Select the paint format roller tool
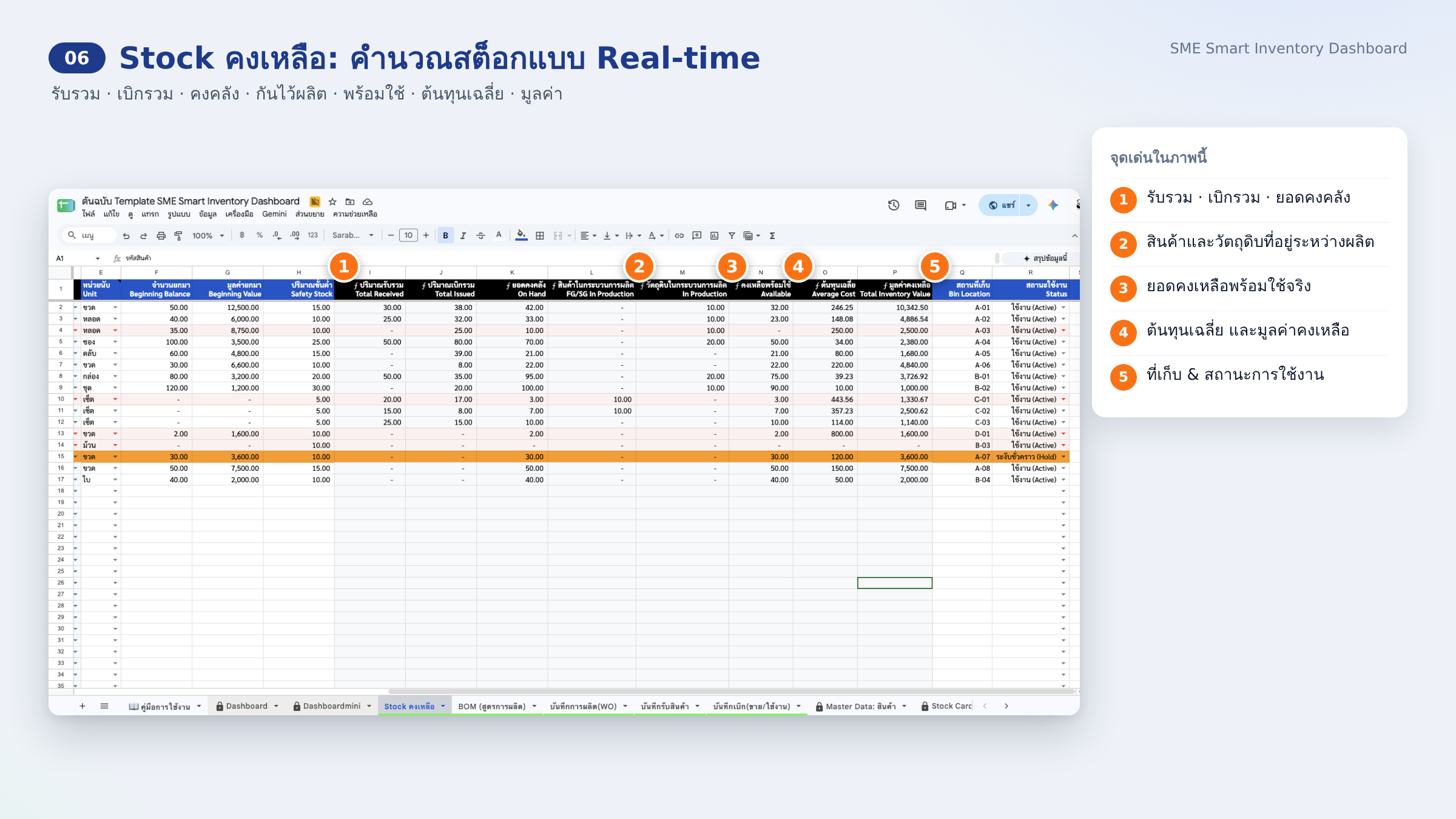 click(x=178, y=236)
